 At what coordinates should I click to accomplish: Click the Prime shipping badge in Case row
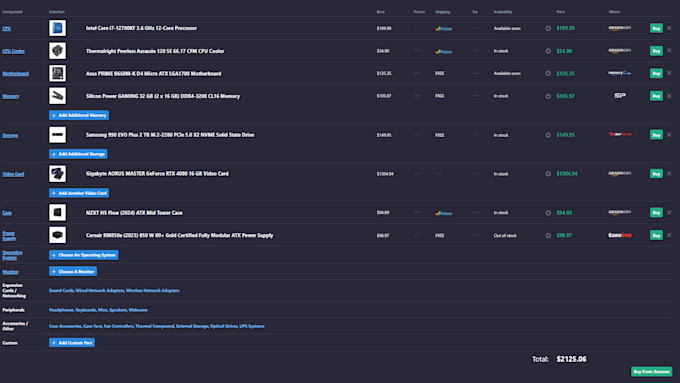pos(443,213)
